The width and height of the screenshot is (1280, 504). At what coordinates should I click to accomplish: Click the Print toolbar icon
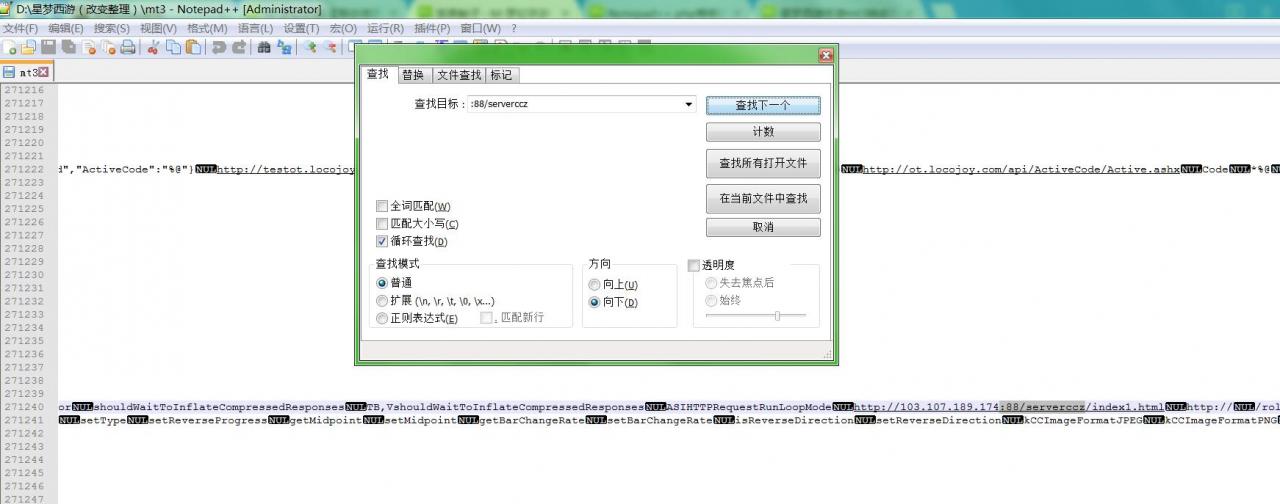(x=128, y=47)
